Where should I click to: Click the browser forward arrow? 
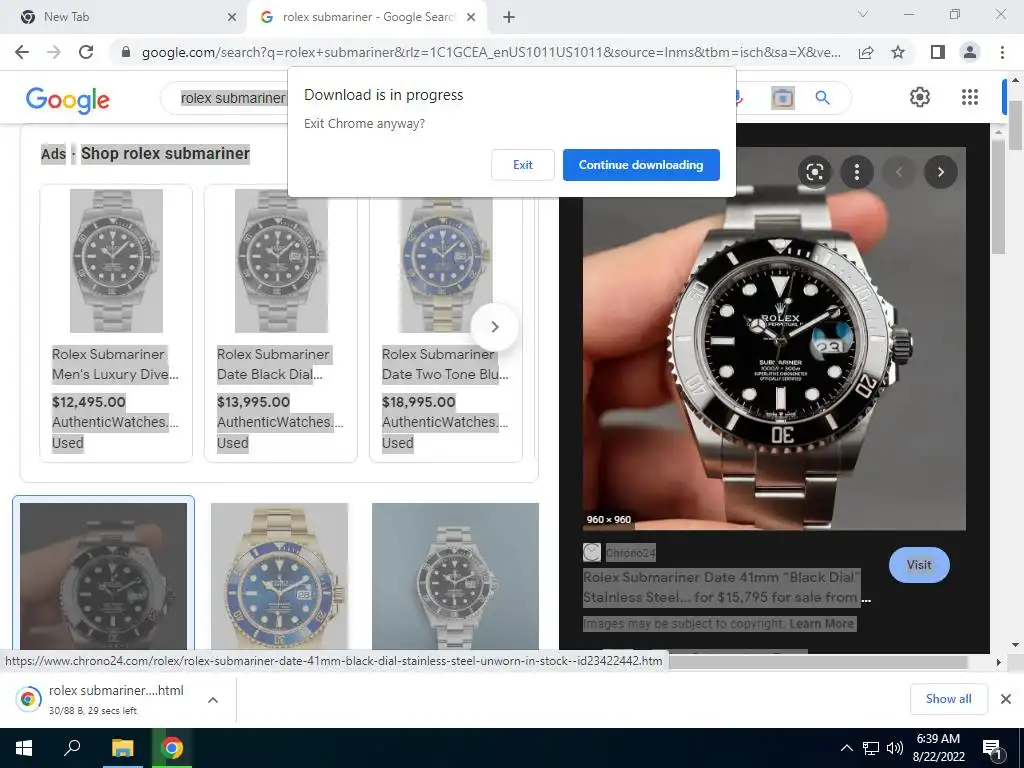tap(54, 52)
